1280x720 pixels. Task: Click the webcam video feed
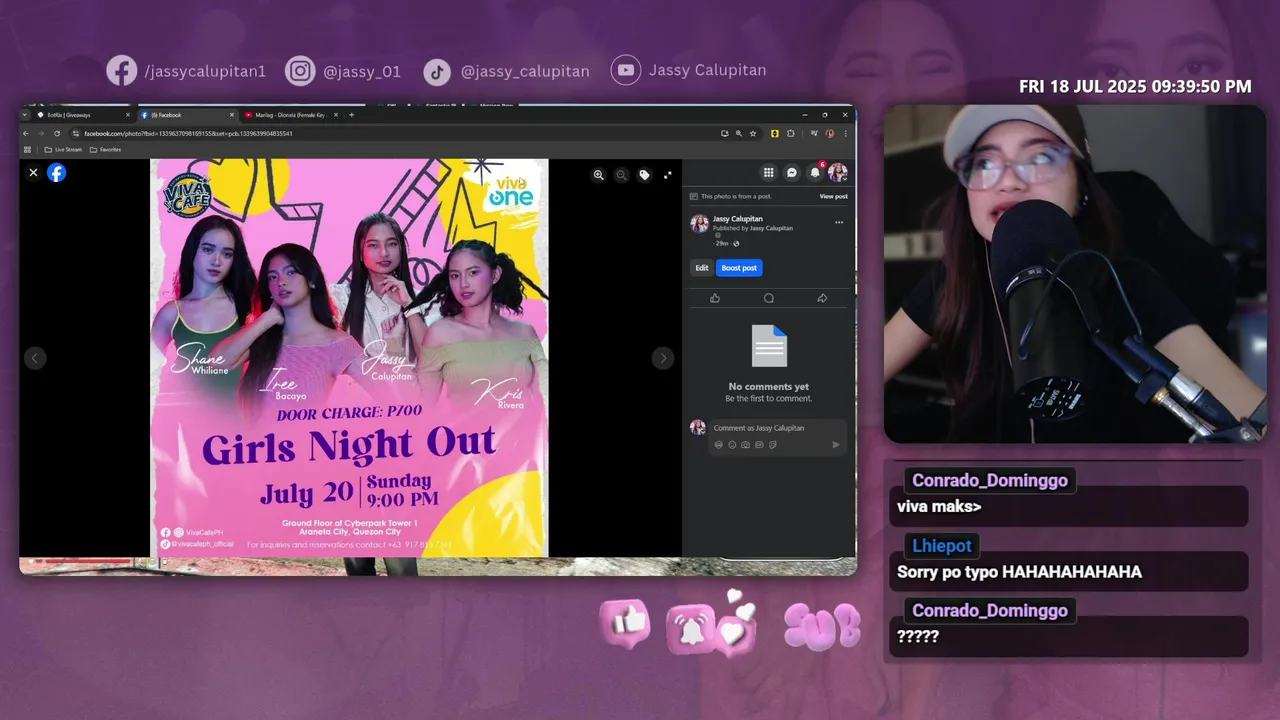(1075, 274)
